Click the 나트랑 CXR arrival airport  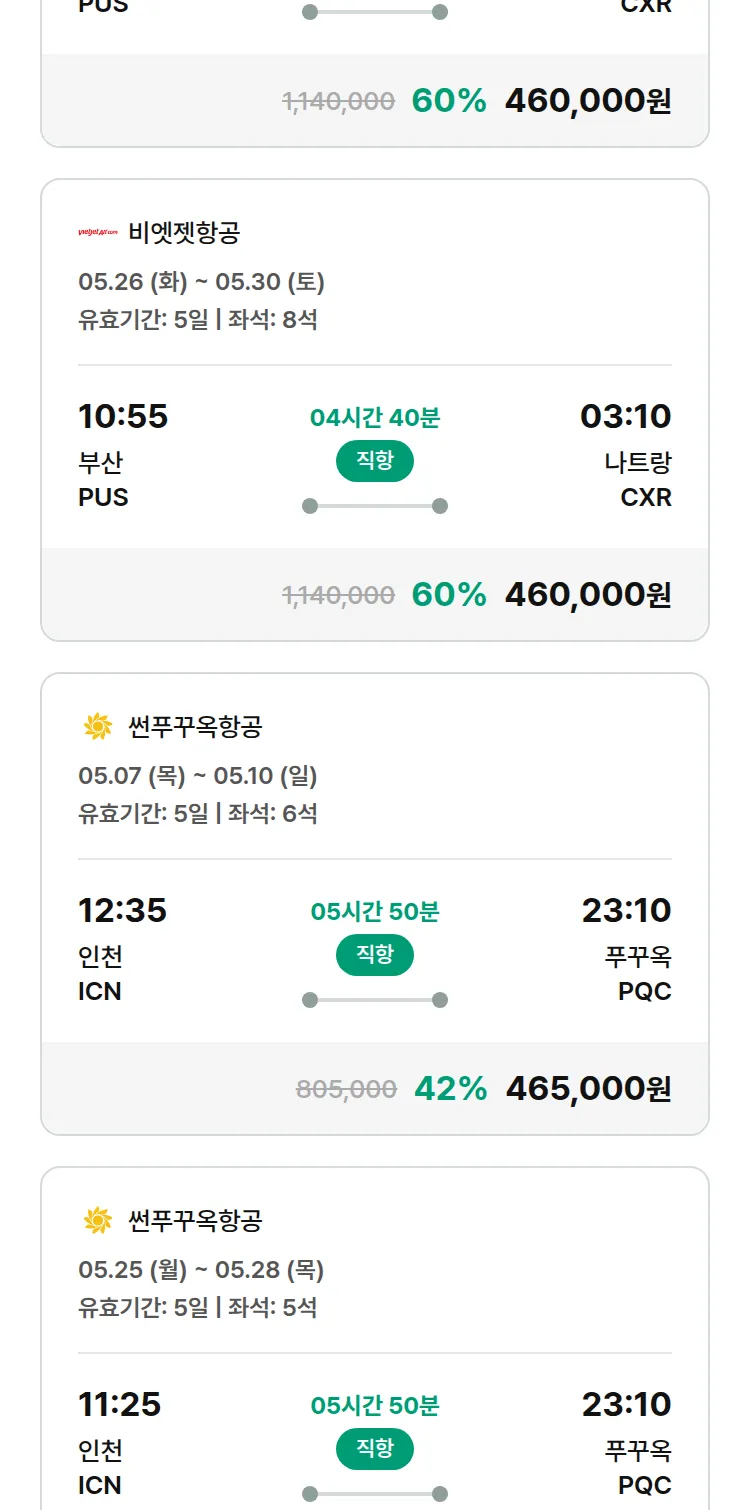click(x=638, y=479)
